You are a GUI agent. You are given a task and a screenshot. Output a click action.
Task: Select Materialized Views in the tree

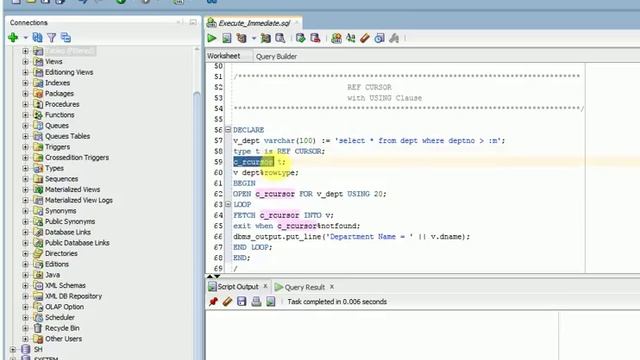click(x=72, y=189)
